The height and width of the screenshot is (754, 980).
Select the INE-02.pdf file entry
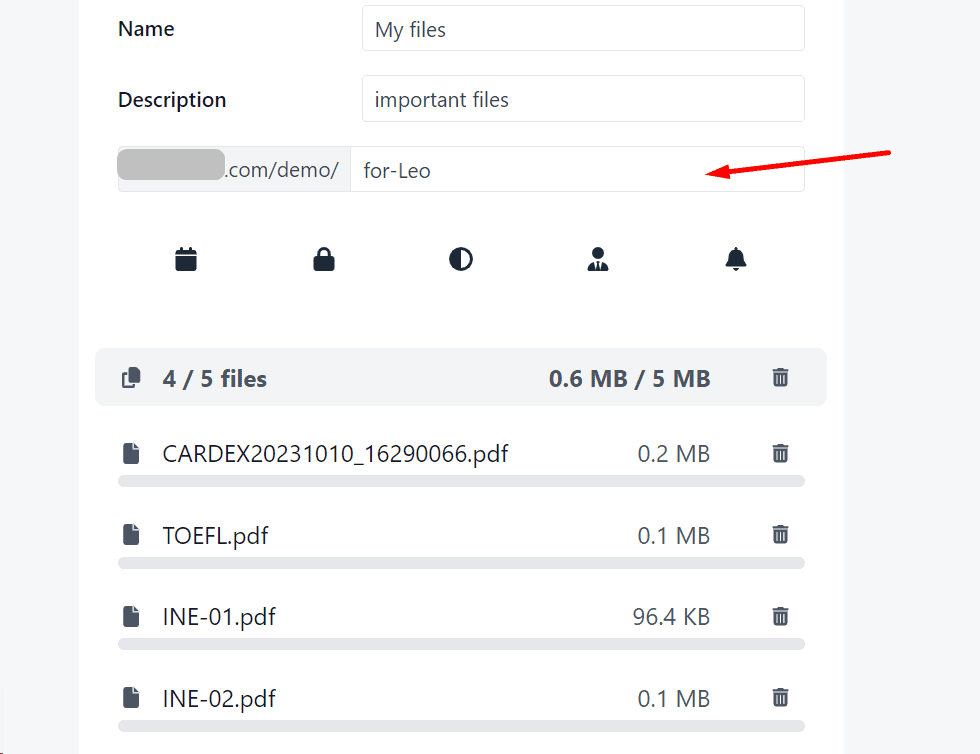pyautogui.click(x=219, y=697)
